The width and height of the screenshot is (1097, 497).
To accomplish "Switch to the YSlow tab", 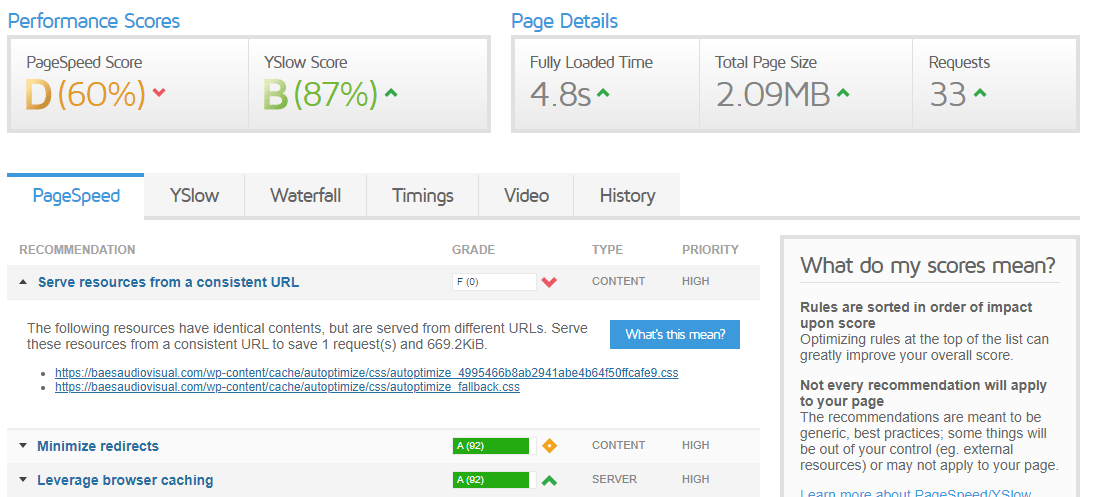I will tap(194, 195).
